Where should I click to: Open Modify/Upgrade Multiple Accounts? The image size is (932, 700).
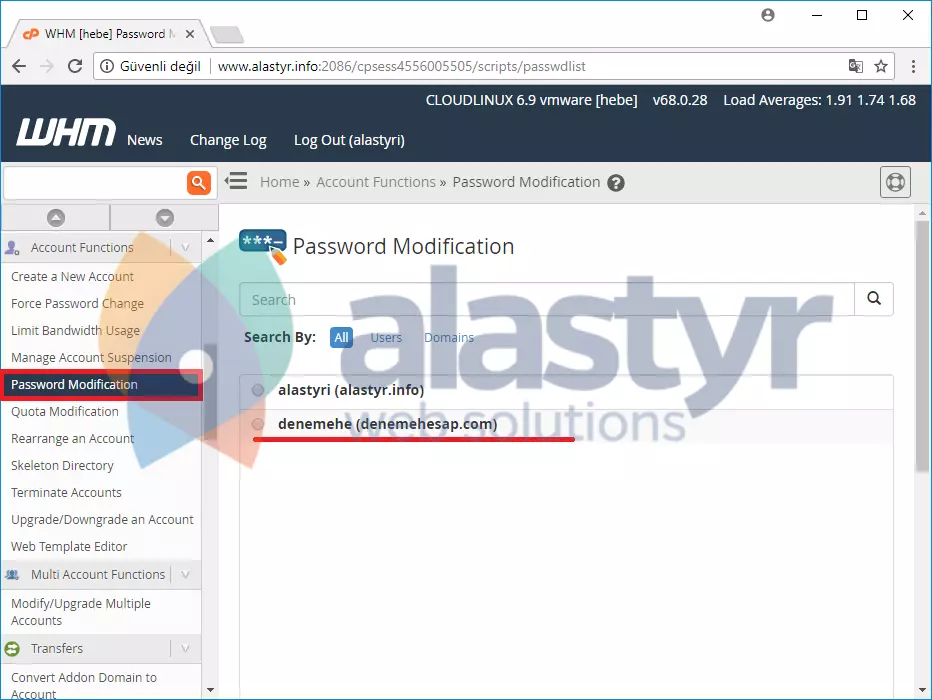click(x=81, y=611)
